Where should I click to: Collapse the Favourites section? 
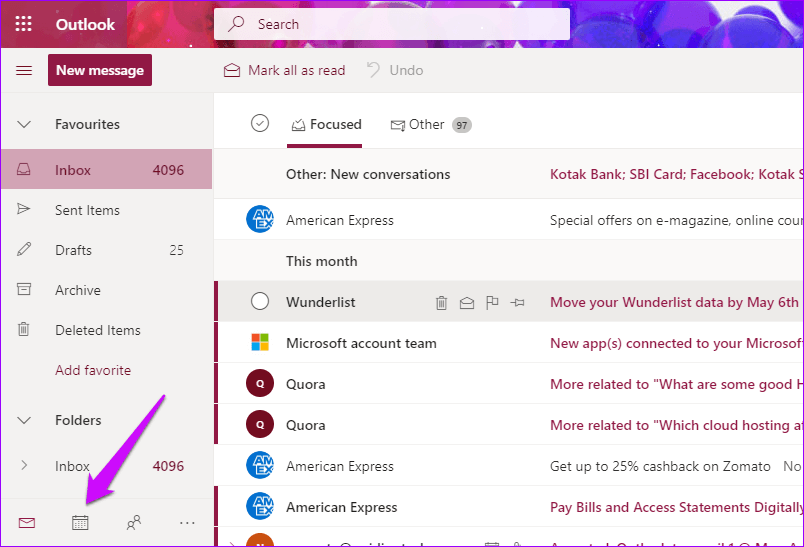[24, 125]
